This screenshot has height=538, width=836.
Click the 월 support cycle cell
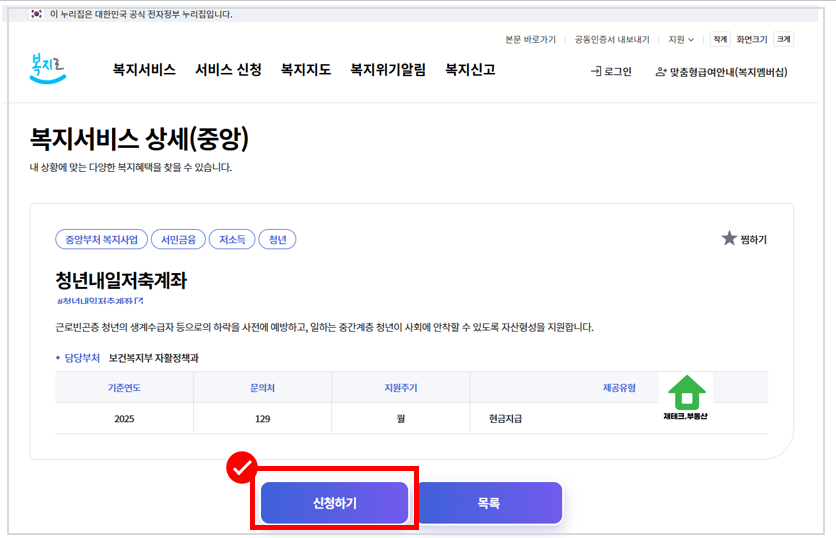(401, 419)
